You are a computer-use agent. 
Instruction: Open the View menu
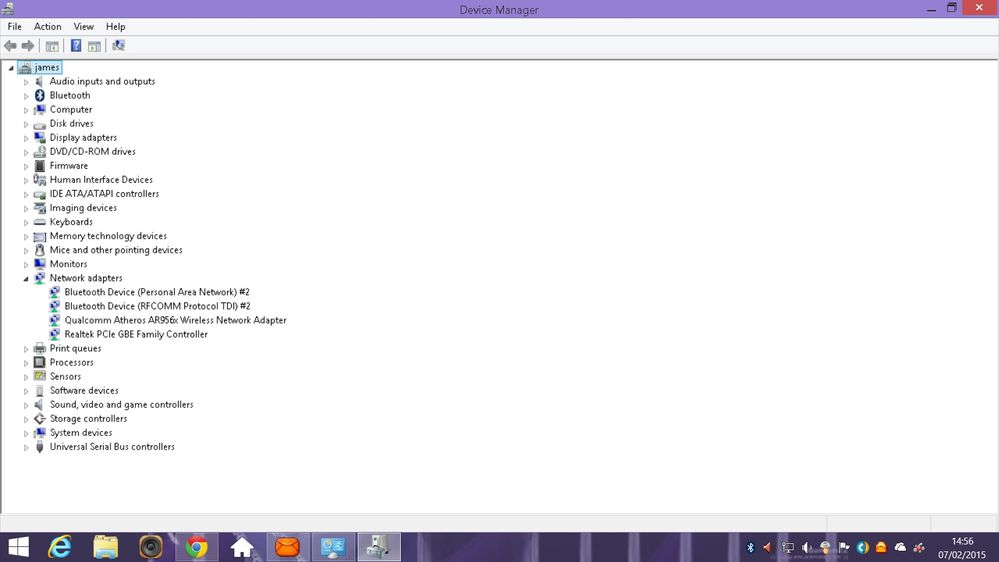tap(83, 27)
